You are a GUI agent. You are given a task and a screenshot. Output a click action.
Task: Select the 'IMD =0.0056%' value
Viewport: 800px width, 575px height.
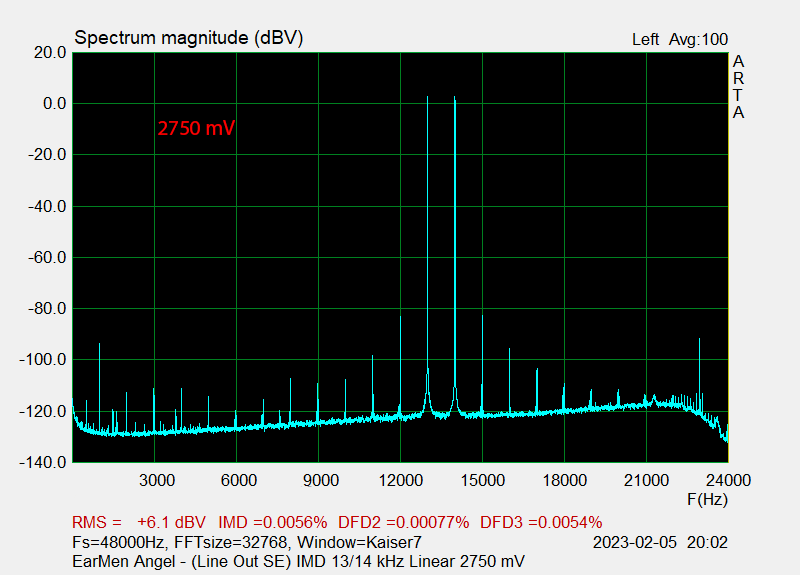[x=272, y=522]
